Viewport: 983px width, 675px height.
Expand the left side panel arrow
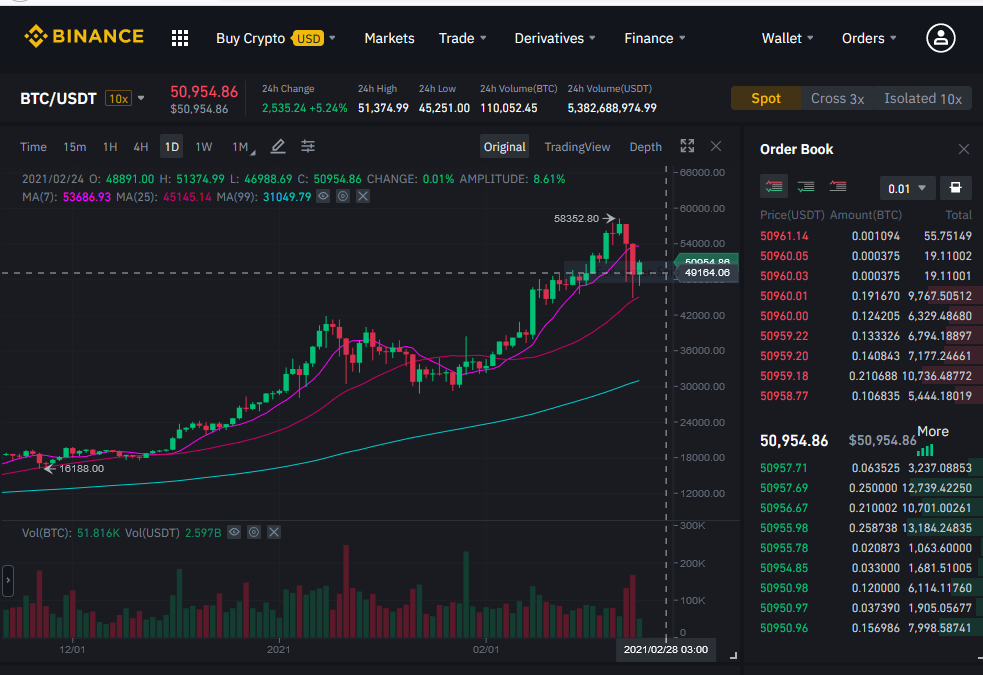(8, 580)
